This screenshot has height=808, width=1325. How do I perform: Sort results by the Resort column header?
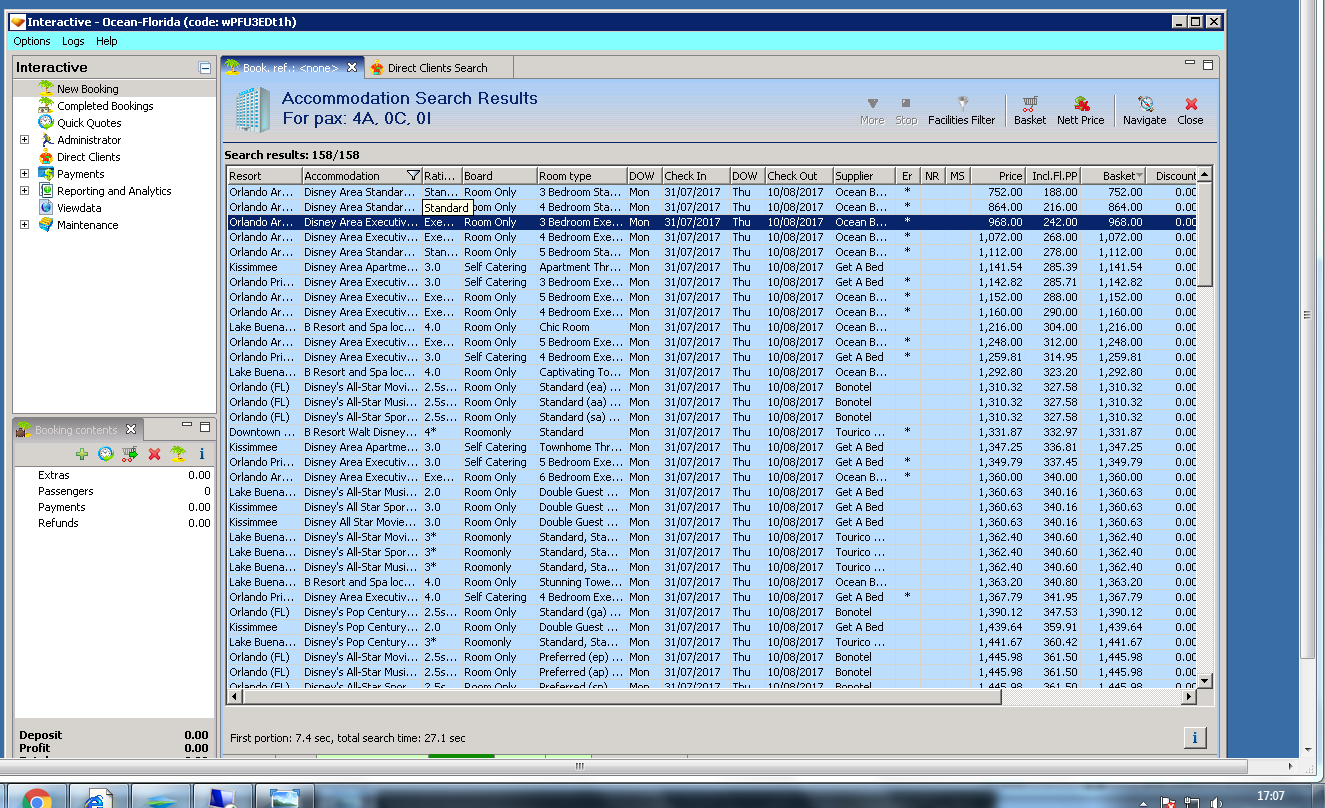click(x=264, y=176)
